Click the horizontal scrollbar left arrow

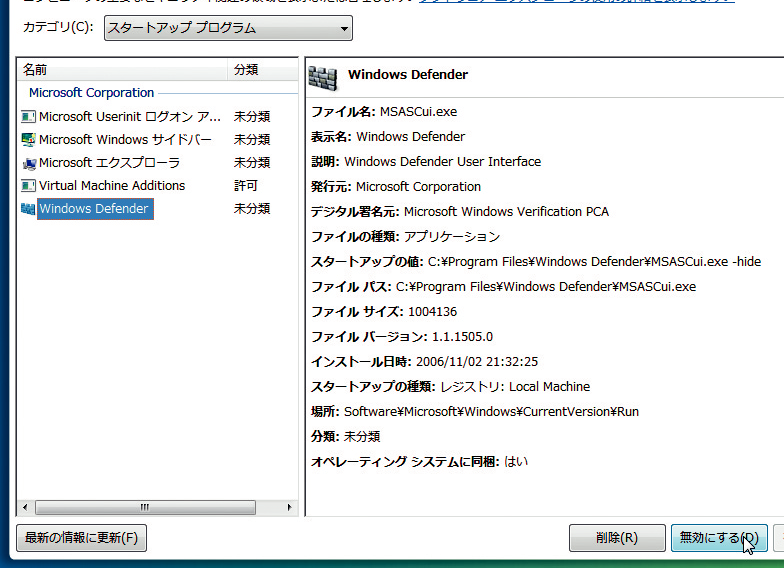(25, 508)
